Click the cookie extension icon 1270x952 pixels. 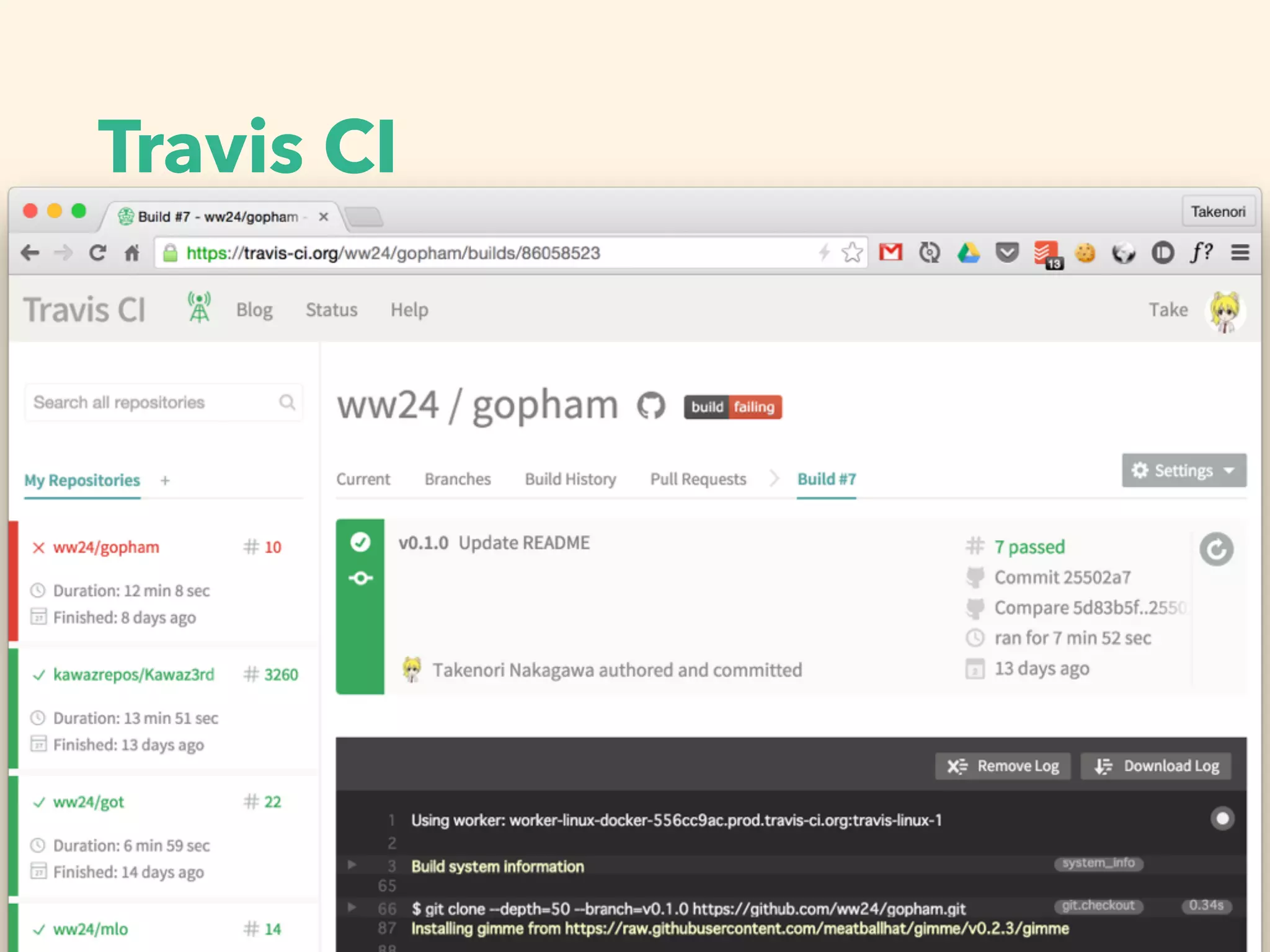pyautogui.click(x=1085, y=253)
